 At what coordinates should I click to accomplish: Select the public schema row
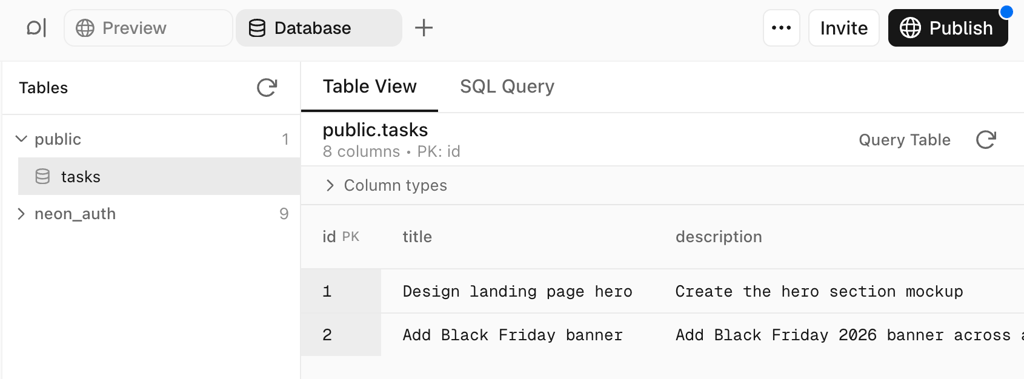point(152,139)
